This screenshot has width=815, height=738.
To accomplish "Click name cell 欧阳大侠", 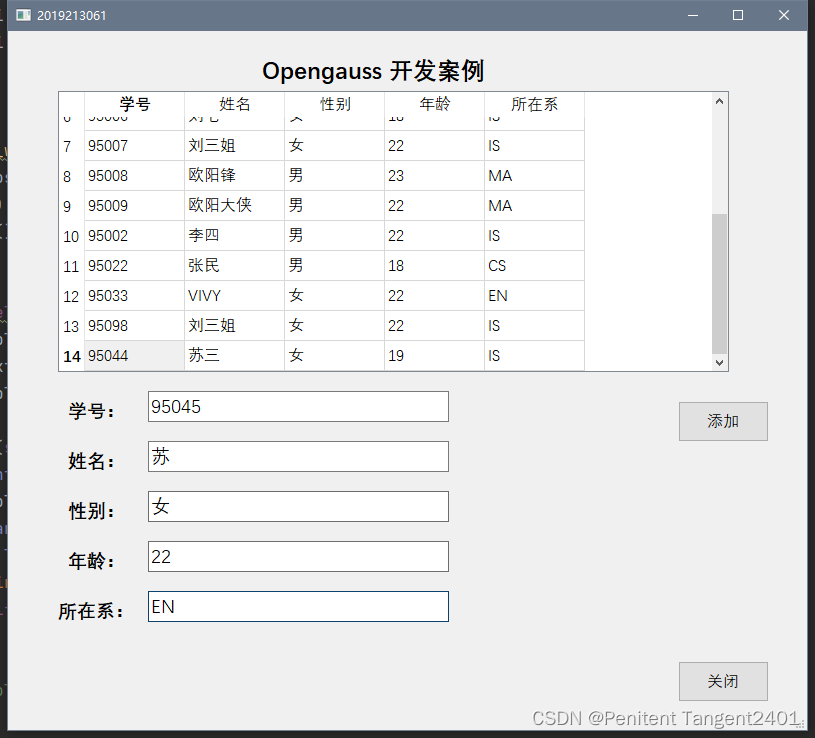I will (234, 206).
